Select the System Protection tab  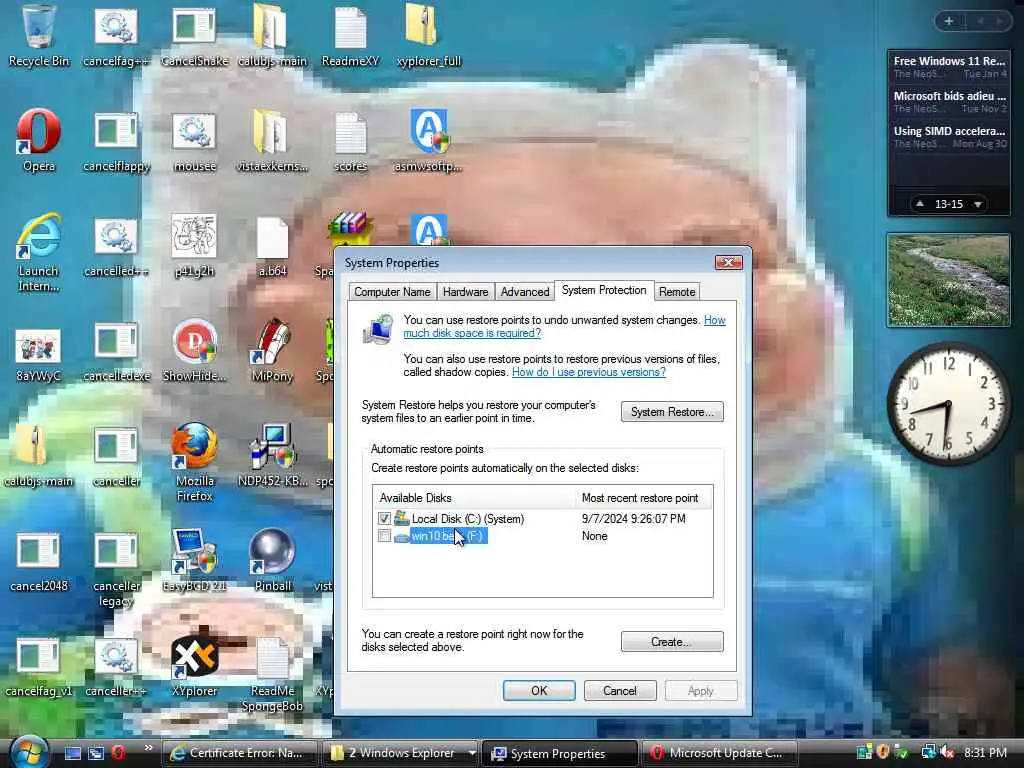tap(604, 290)
